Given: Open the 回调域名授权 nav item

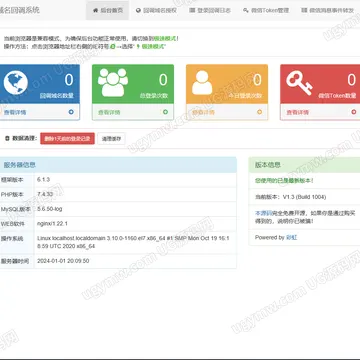Looking at the screenshot, I should point(156,10).
